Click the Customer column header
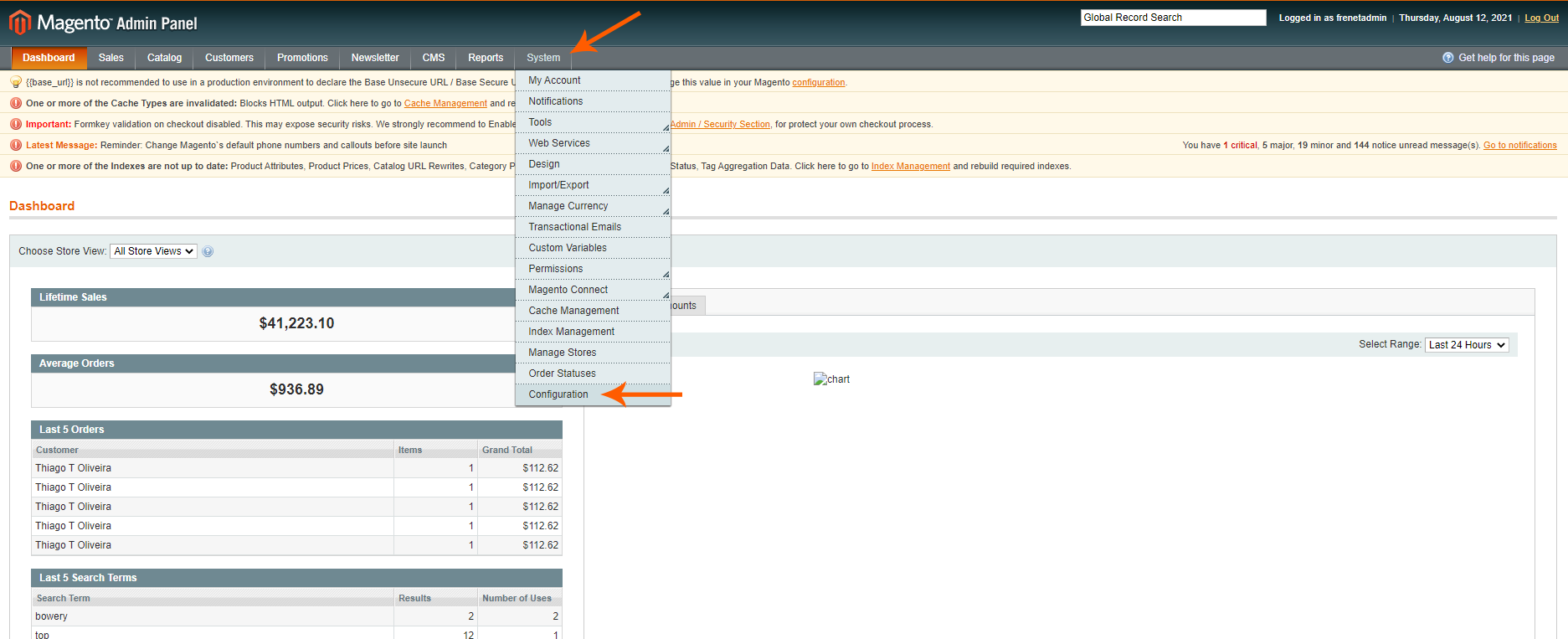This screenshot has height=639, width=1568. click(213, 450)
